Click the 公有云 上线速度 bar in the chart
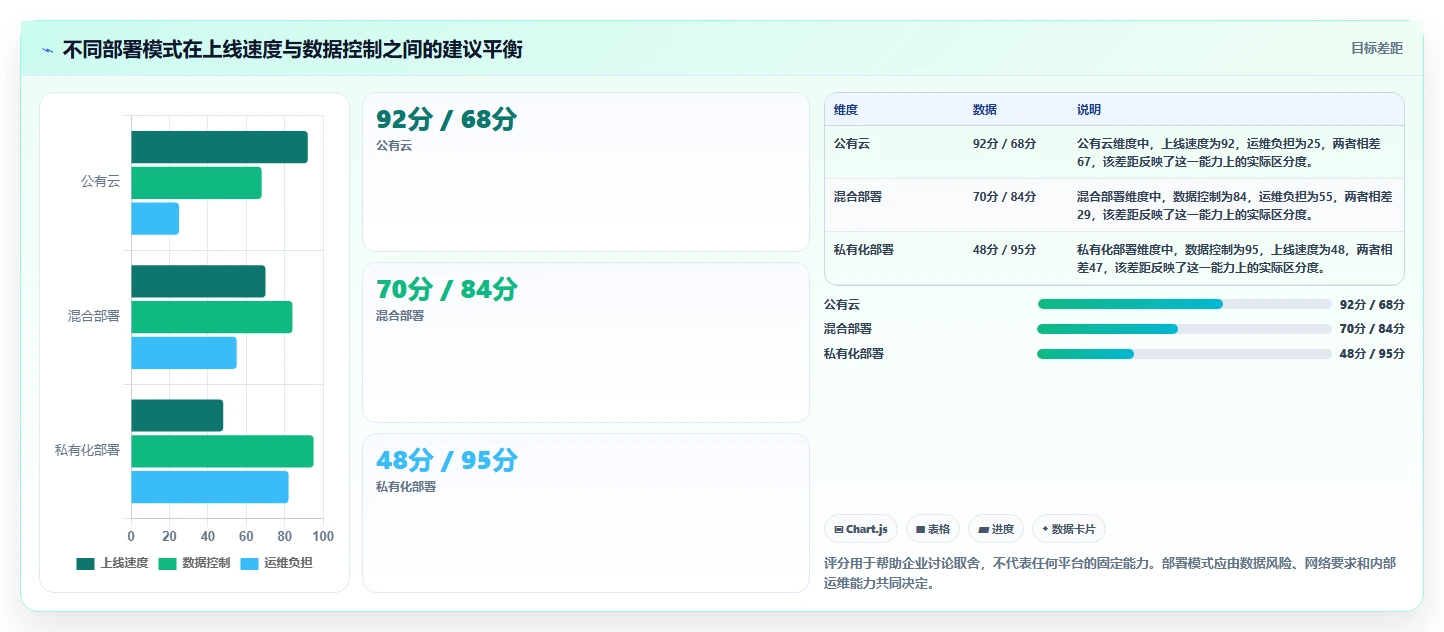The height and width of the screenshot is (632, 1444). [219, 147]
